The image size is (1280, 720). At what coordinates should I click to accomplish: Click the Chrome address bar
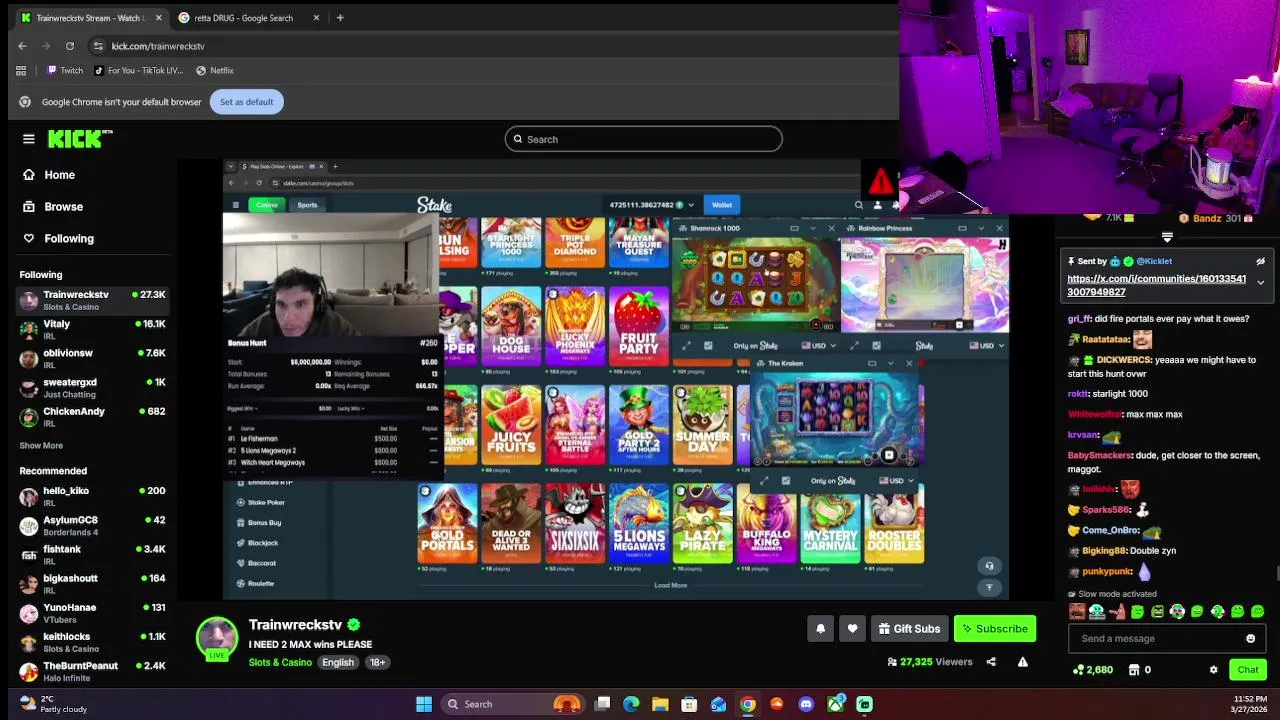pyautogui.click(x=490, y=46)
